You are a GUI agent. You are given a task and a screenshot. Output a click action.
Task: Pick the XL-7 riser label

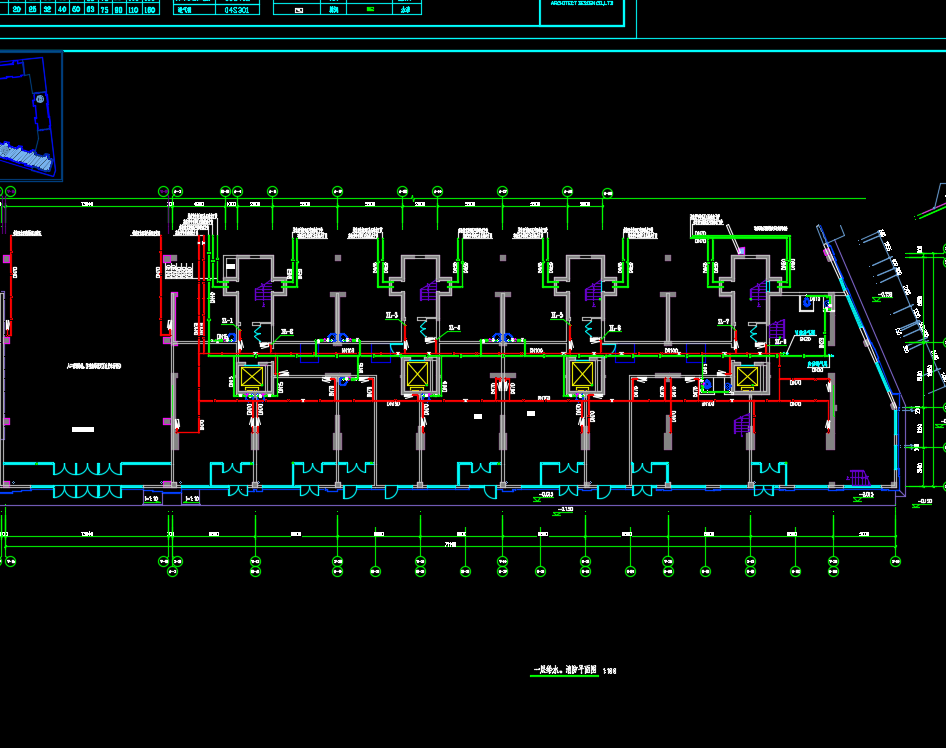(723, 322)
